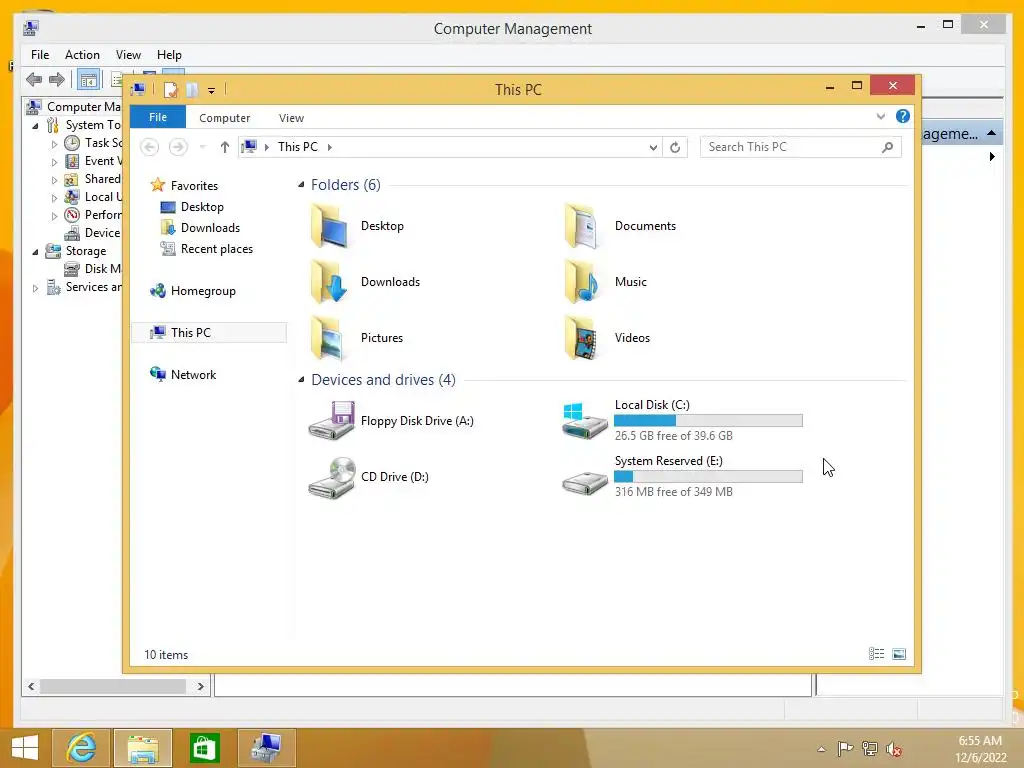Show hidden tray icons arrow
1024x768 pixels.
pyautogui.click(x=822, y=749)
